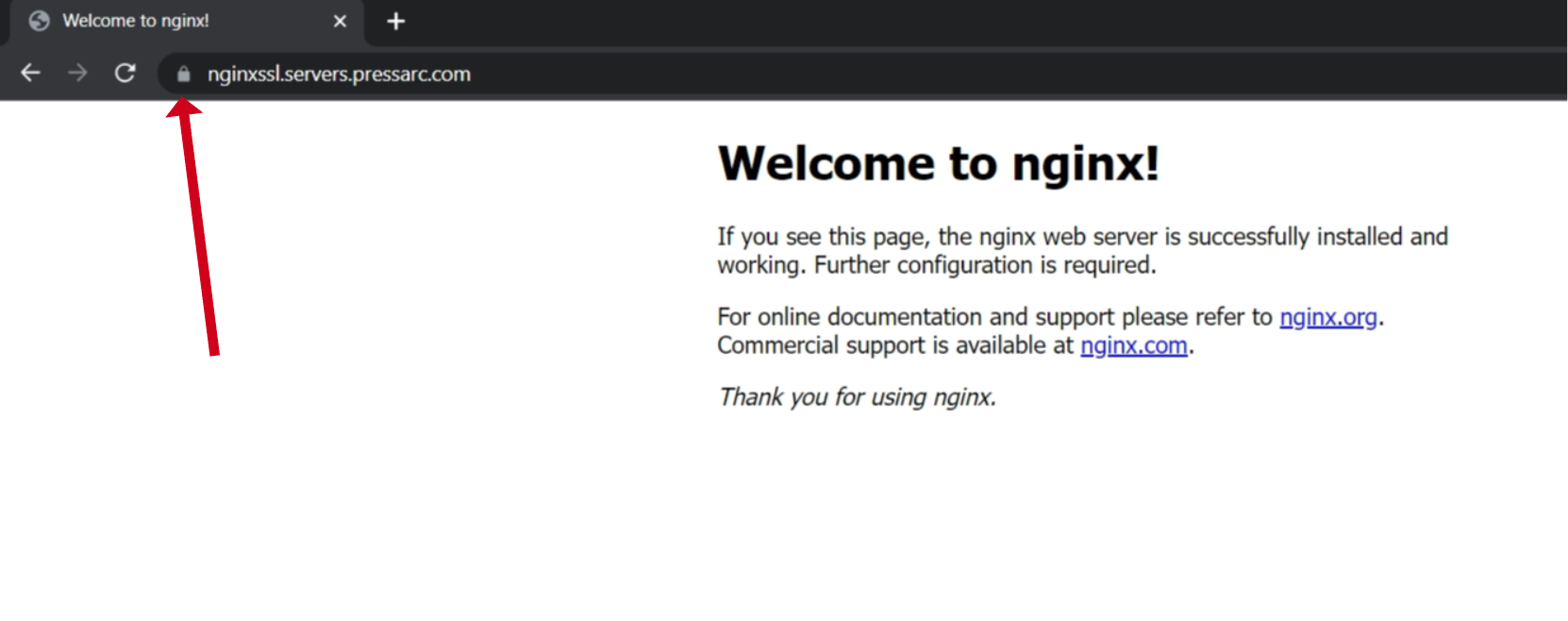Go back using the browser back arrow
This screenshot has width=1568, height=621.
click(x=30, y=73)
